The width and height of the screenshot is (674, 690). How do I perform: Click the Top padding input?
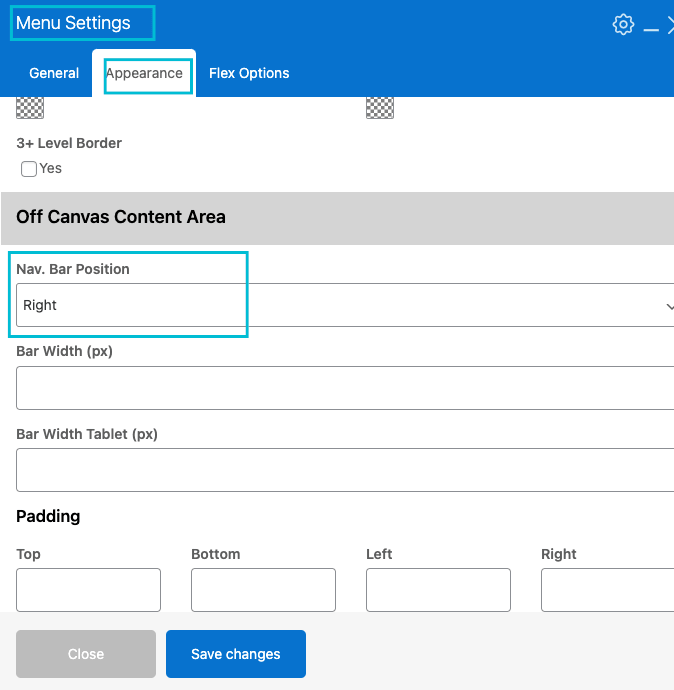click(88, 590)
